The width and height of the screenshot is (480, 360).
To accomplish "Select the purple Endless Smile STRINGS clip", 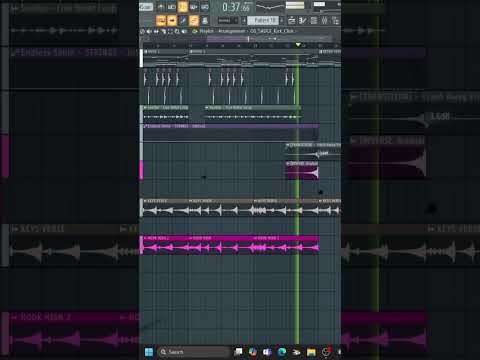I will coord(231,133).
